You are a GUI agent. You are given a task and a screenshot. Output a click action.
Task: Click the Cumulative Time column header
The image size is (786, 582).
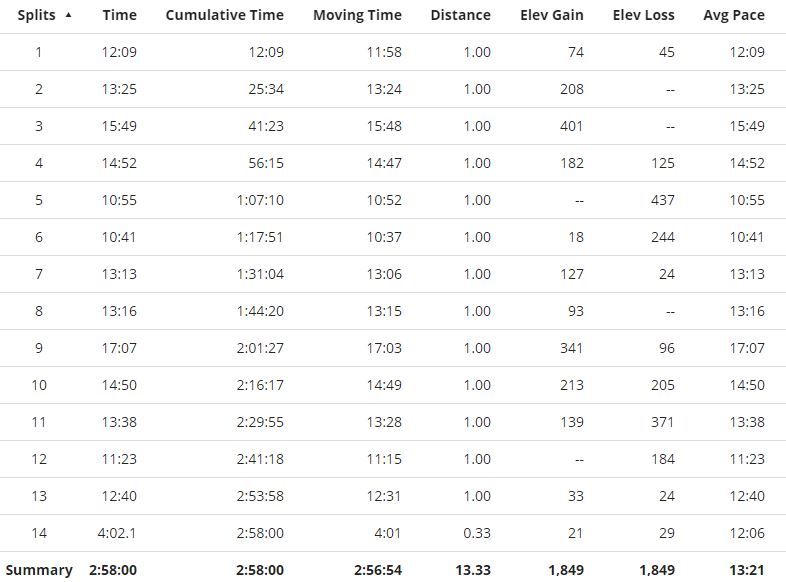tap(225, 15)
